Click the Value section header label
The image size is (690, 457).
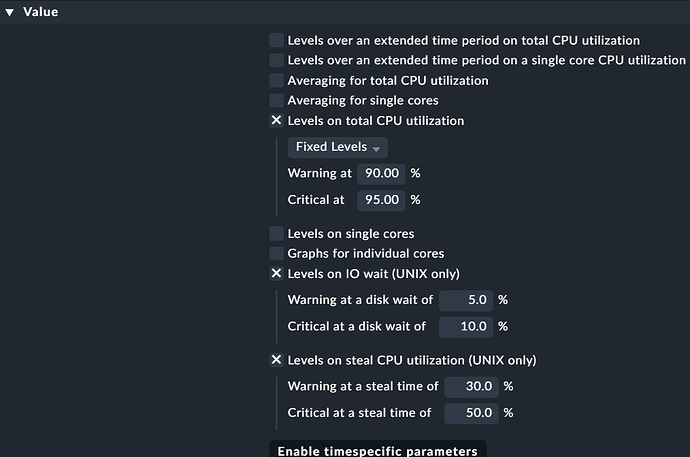(40, 12)
